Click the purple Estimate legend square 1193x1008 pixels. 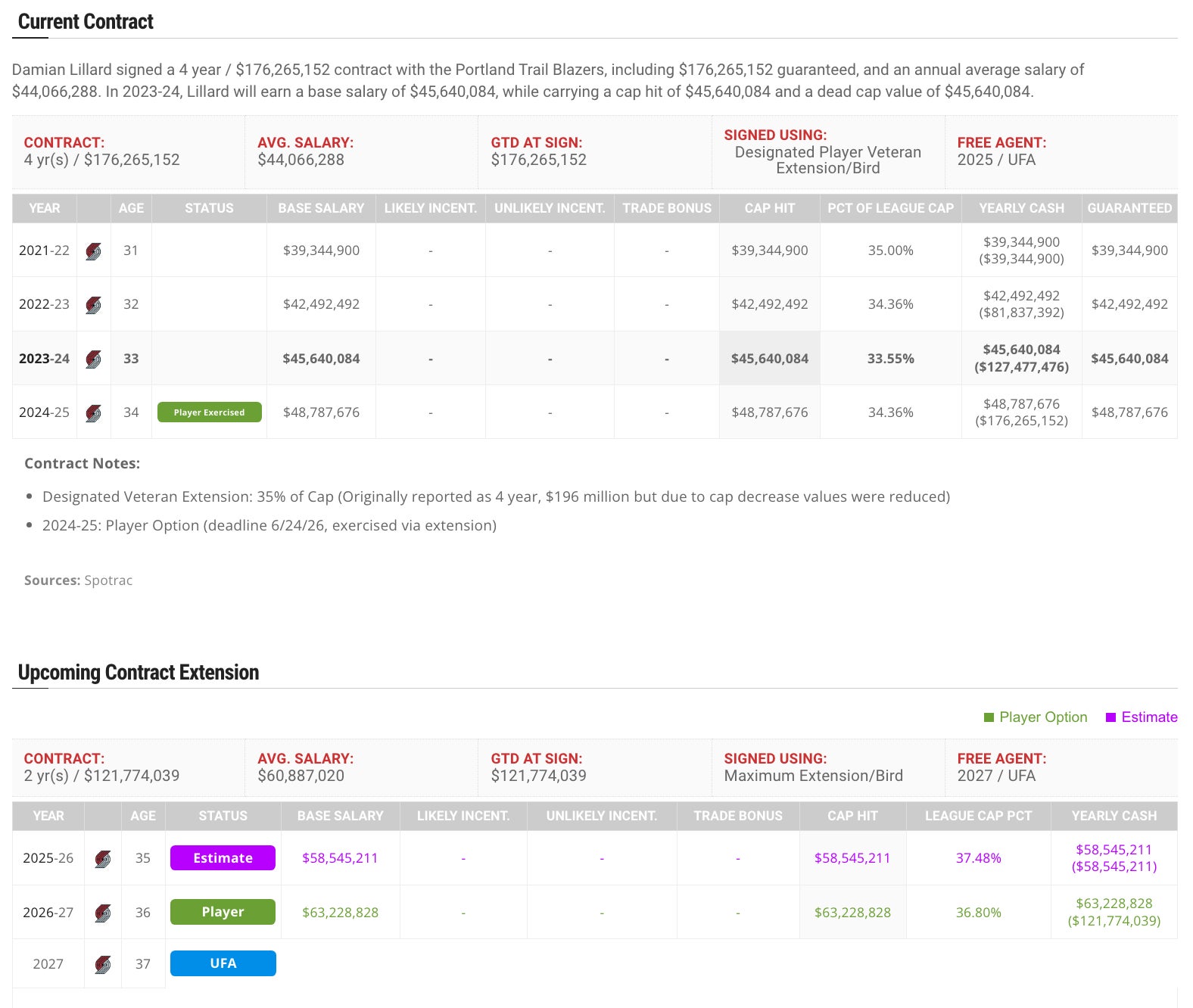(x=1110, y=717)
